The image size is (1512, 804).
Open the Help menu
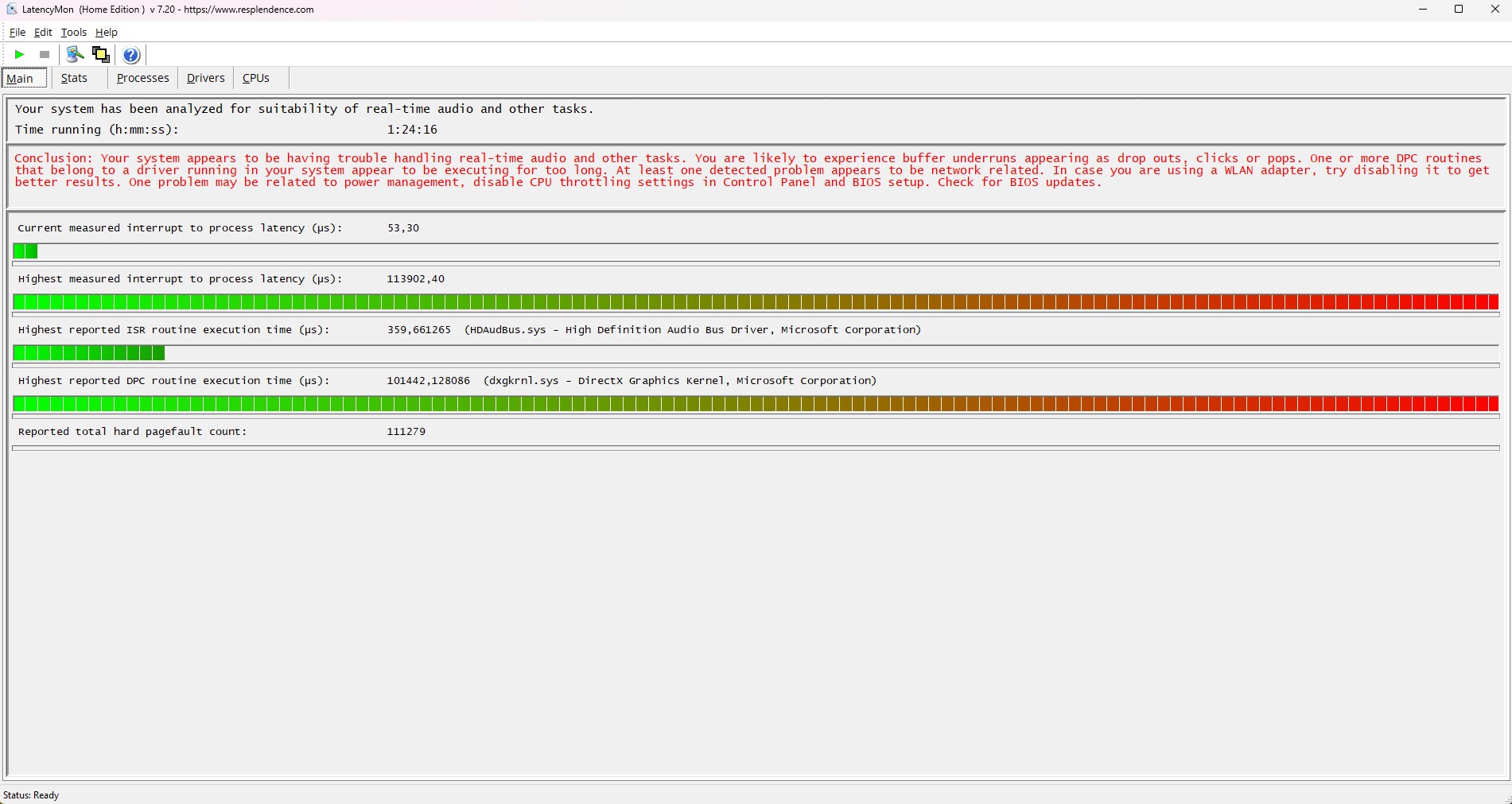click(x=107, y=33)
